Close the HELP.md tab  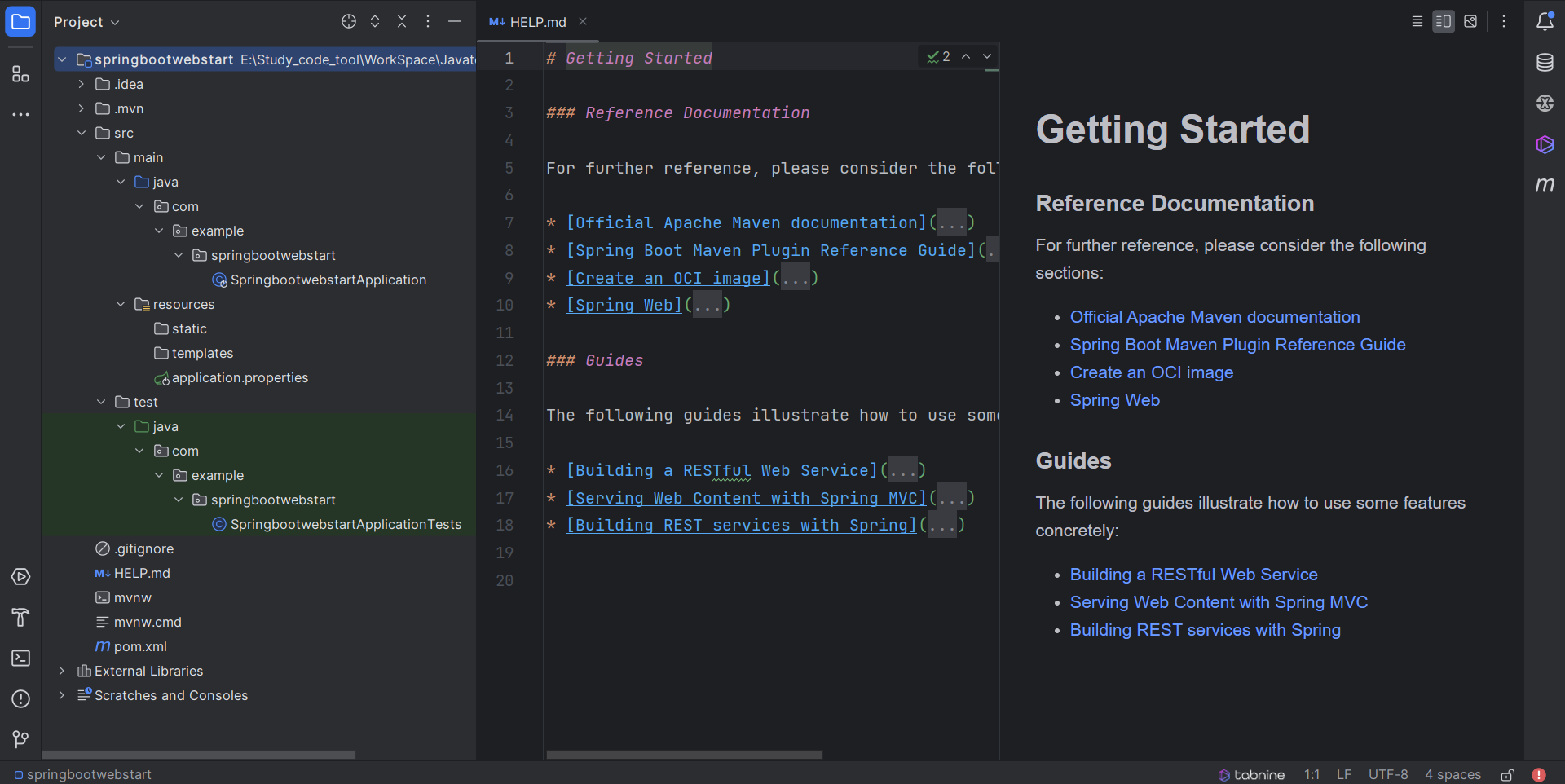point(583,22)
